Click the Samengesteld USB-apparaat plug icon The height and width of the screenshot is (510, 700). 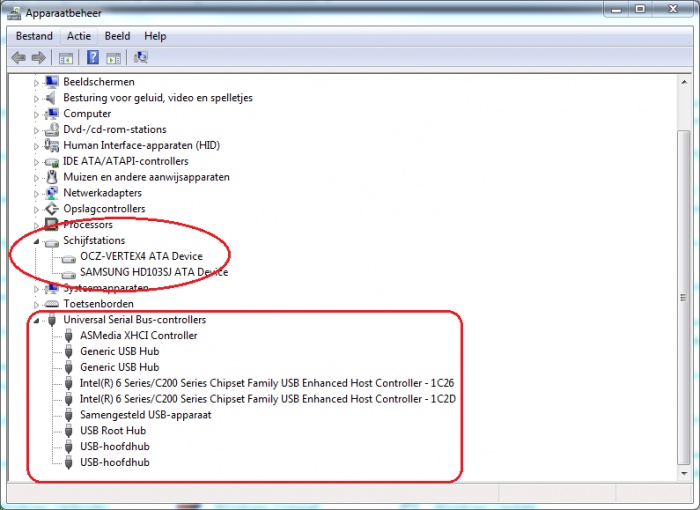coord(68,415)
